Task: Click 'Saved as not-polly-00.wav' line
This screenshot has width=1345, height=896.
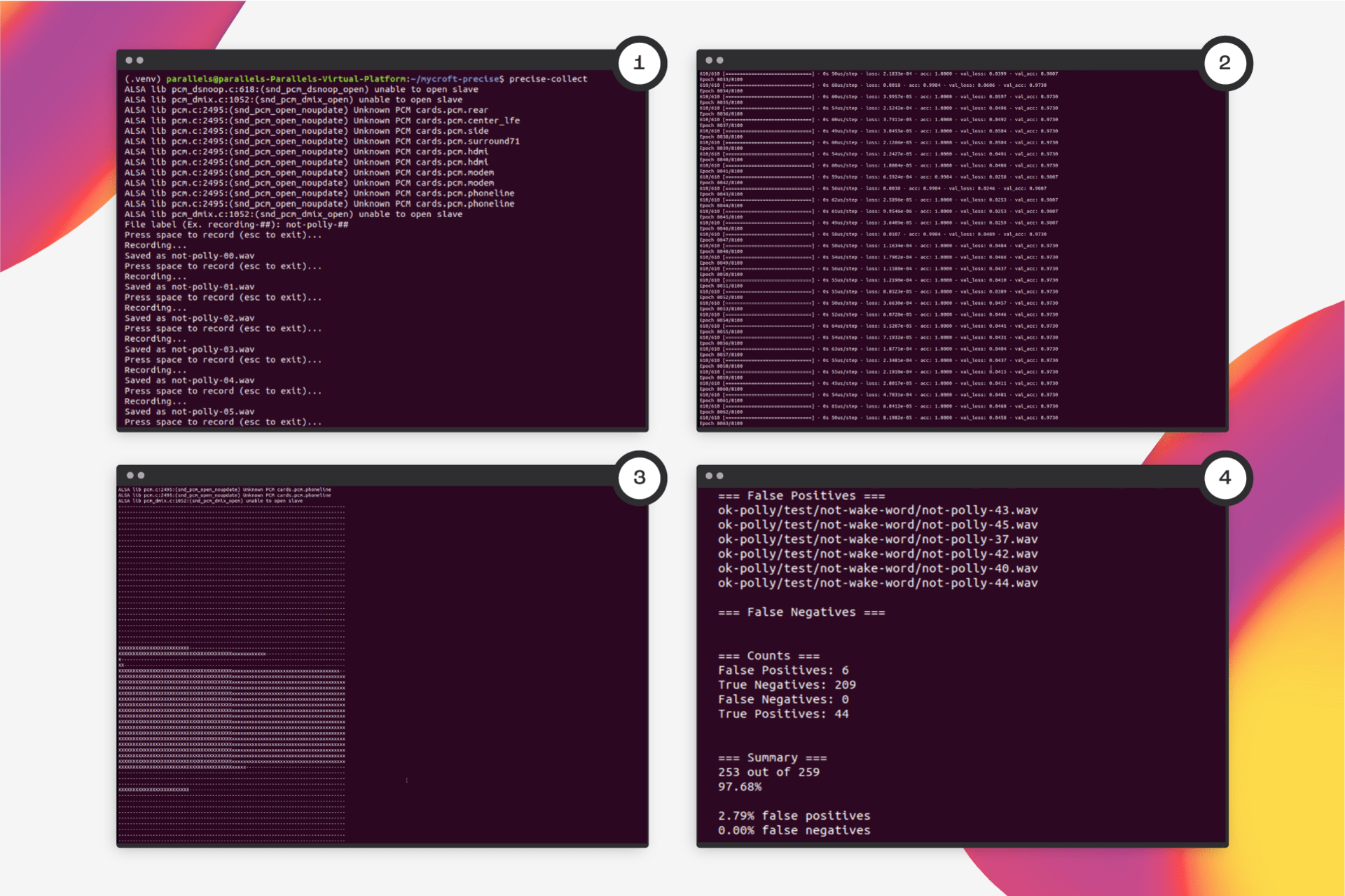Action: pyautogui.click(x=189, y=256)
